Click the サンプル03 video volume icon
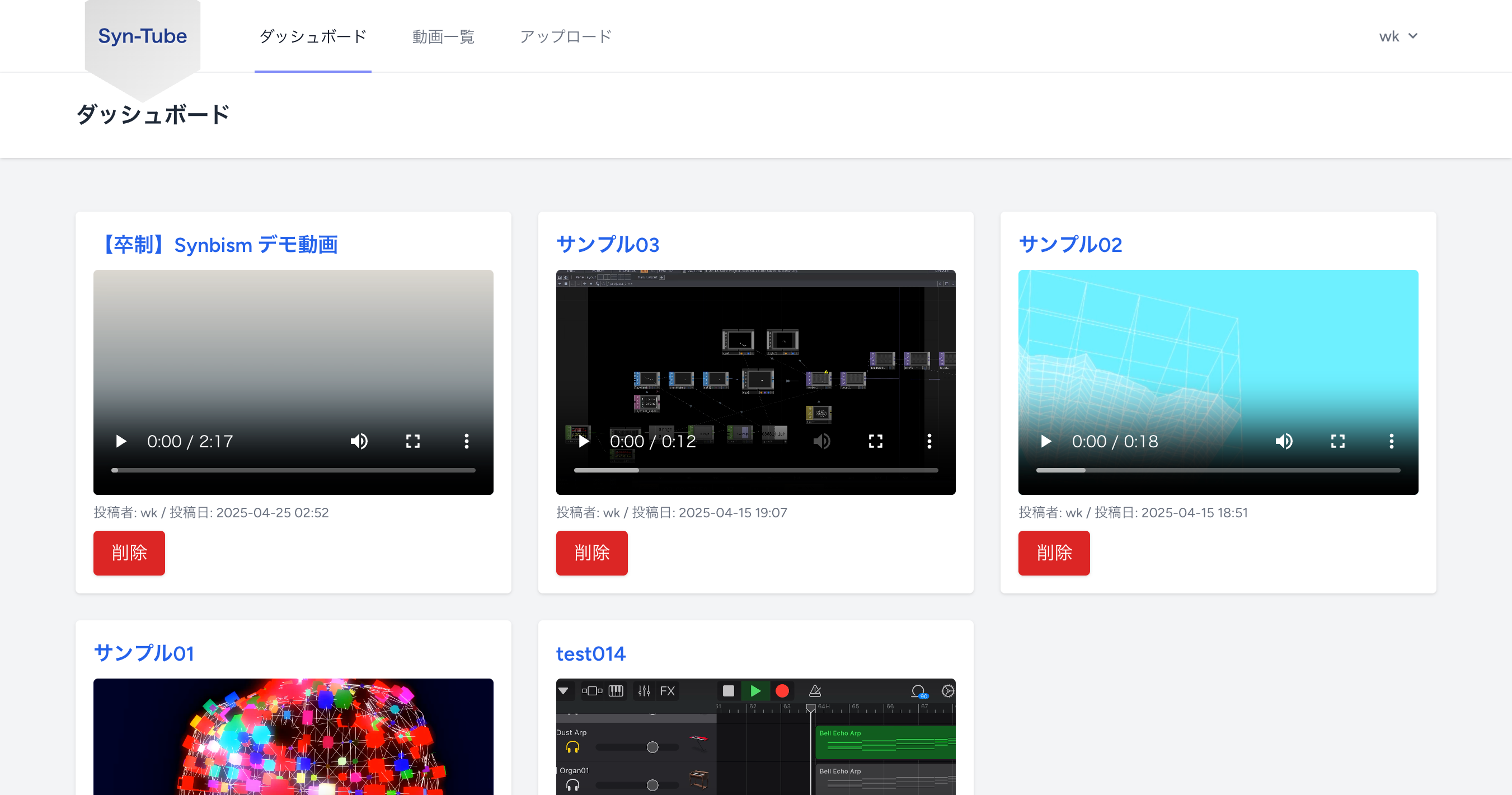The width and height of the screenshot is (1512, 795). tap(821, 441)
